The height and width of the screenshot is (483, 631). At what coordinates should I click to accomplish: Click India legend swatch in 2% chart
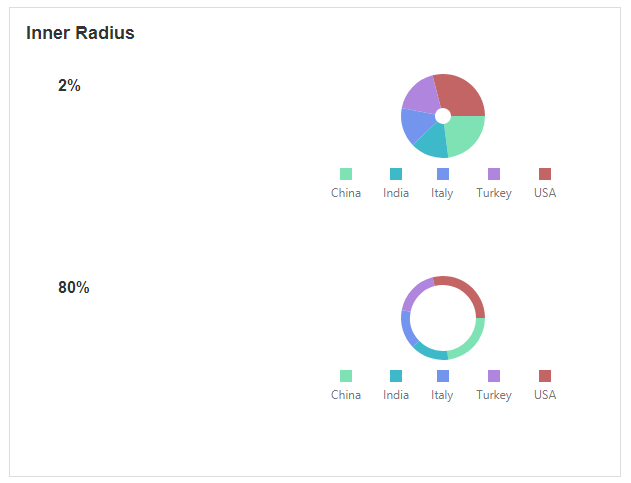pyautogui.click(x=396, y=174)
